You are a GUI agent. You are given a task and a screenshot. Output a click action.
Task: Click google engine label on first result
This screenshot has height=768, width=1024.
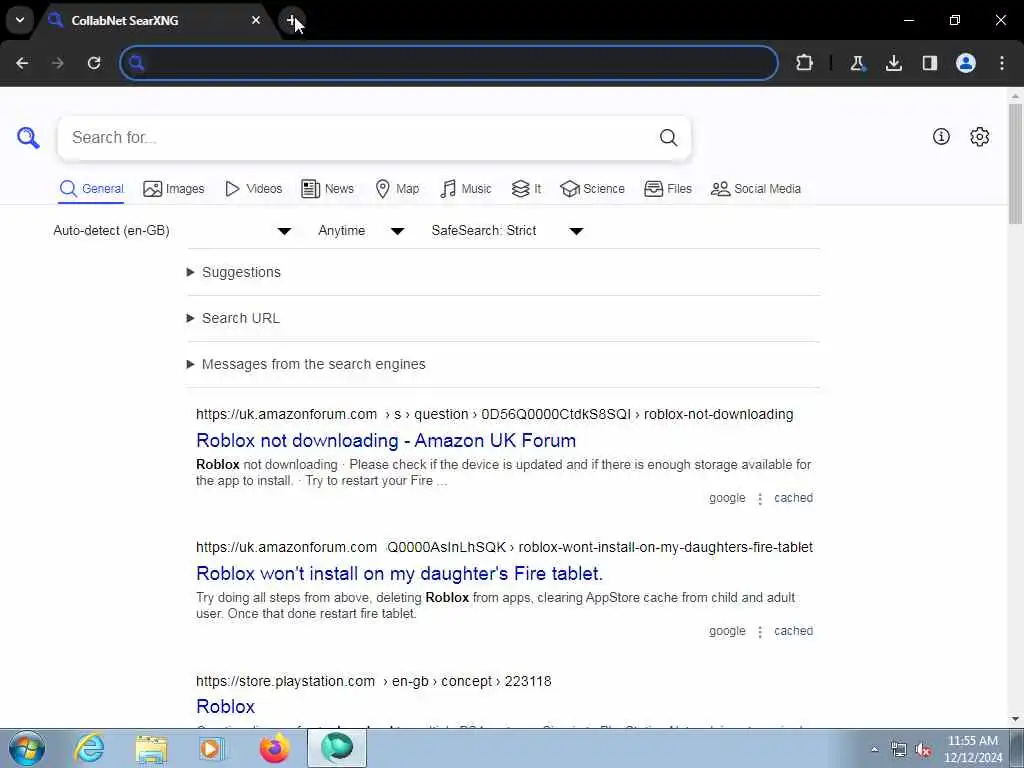click(x=727, y=498)
